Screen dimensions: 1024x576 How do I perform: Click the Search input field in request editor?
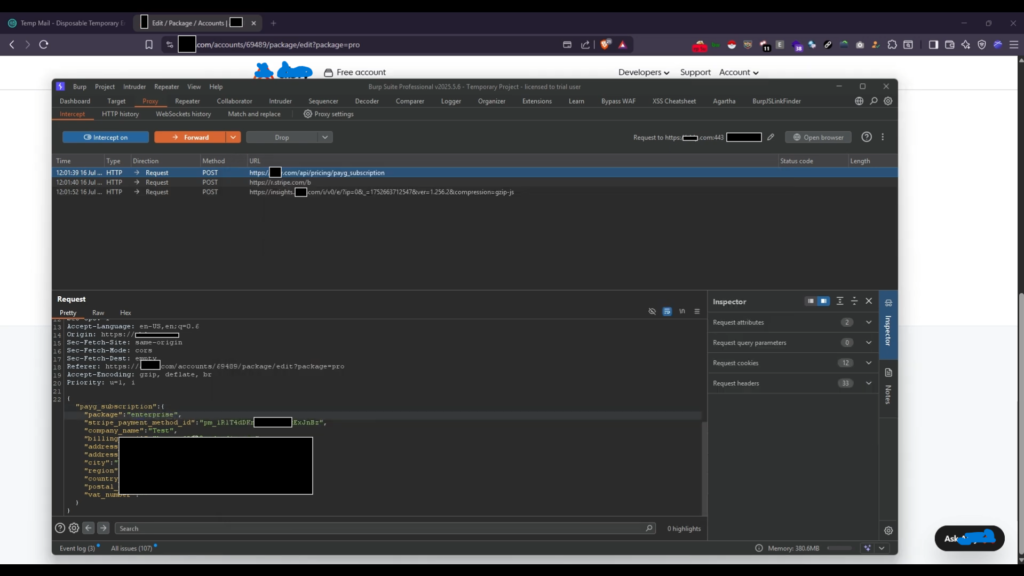(x=380, y=528)
